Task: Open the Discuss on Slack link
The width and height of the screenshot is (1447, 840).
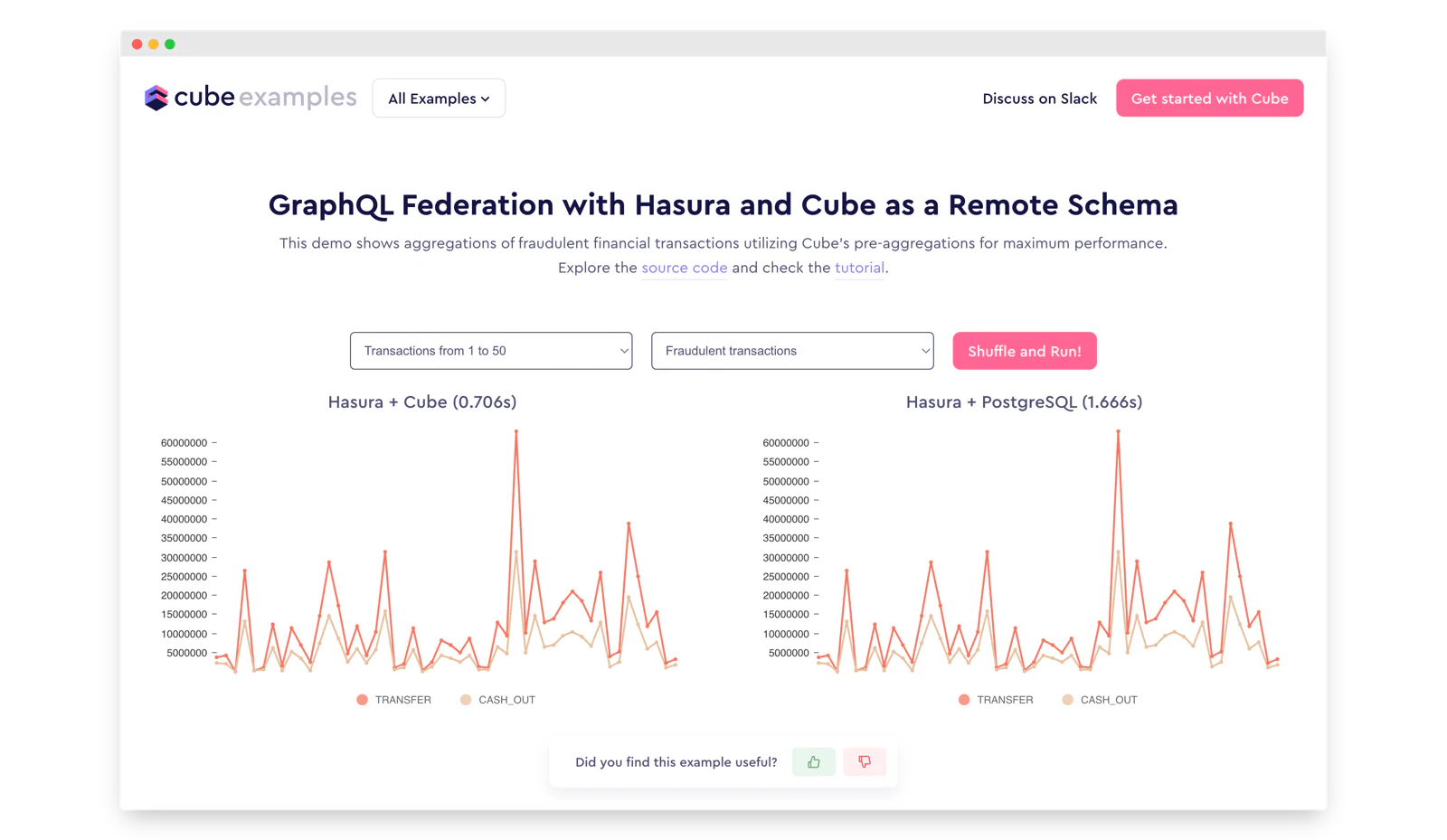Action: [x=1040, y=99]
